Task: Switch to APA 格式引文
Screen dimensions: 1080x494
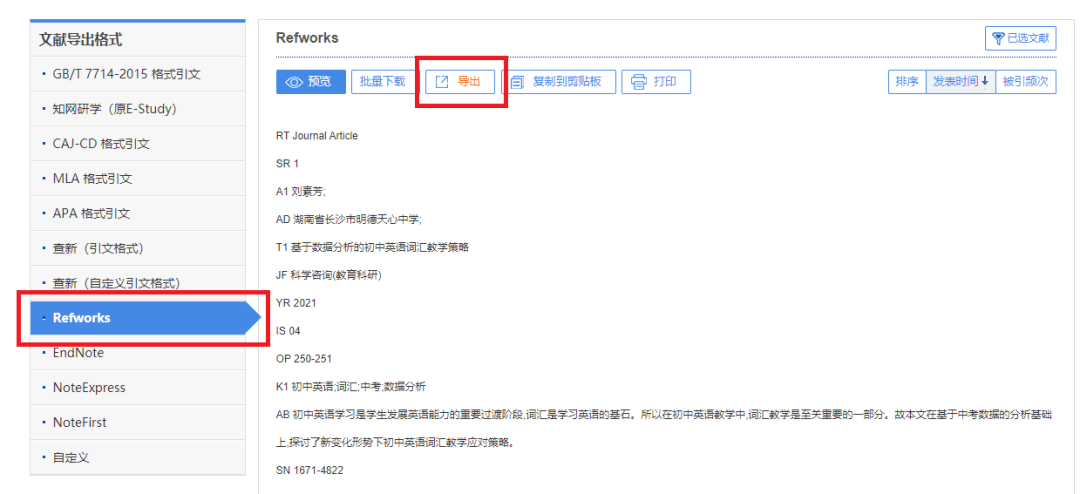Action: [138, 214]
